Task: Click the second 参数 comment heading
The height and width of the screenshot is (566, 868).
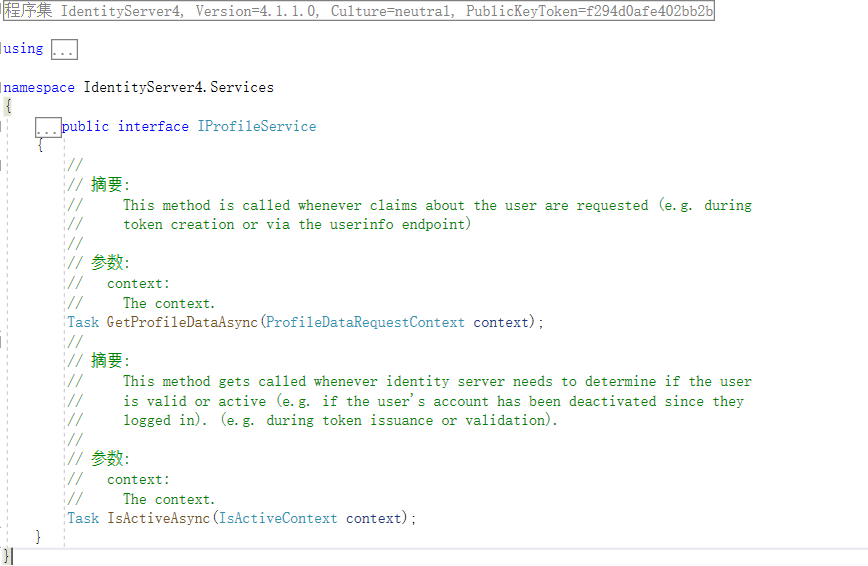Action: 110,459
